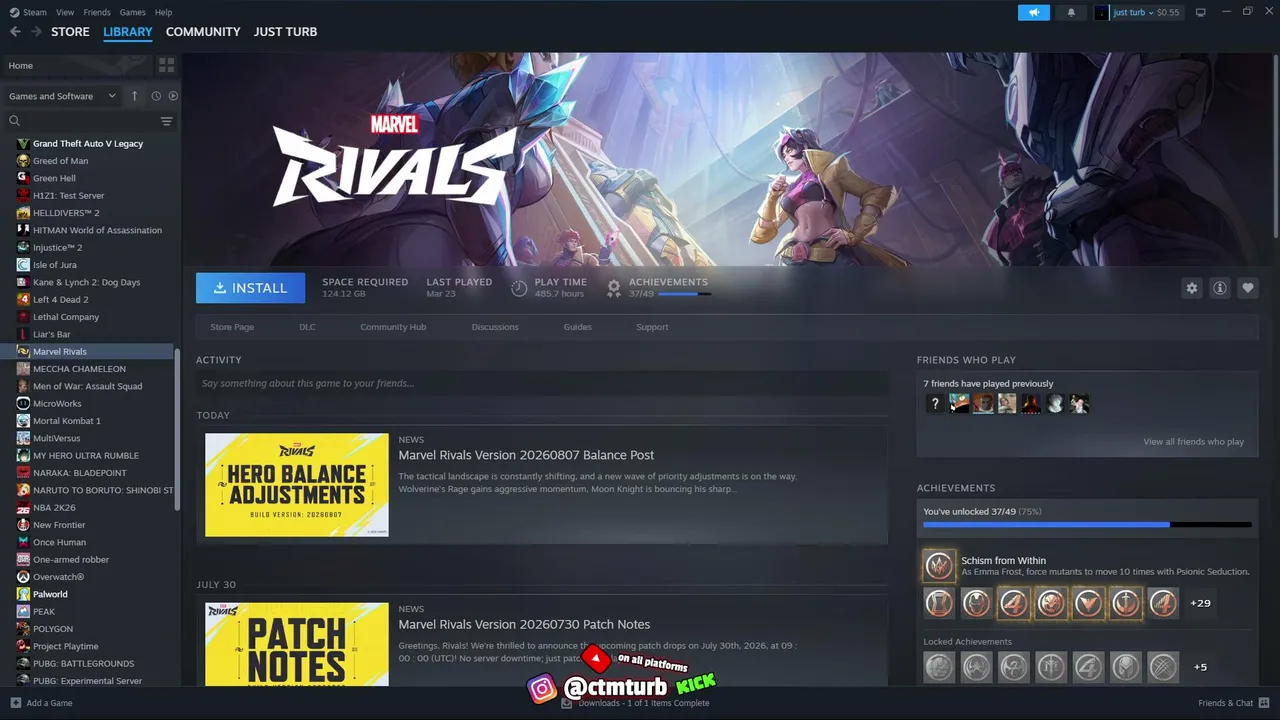Open the Discussions link
1280x720 pixels.
tap(495, 327)
